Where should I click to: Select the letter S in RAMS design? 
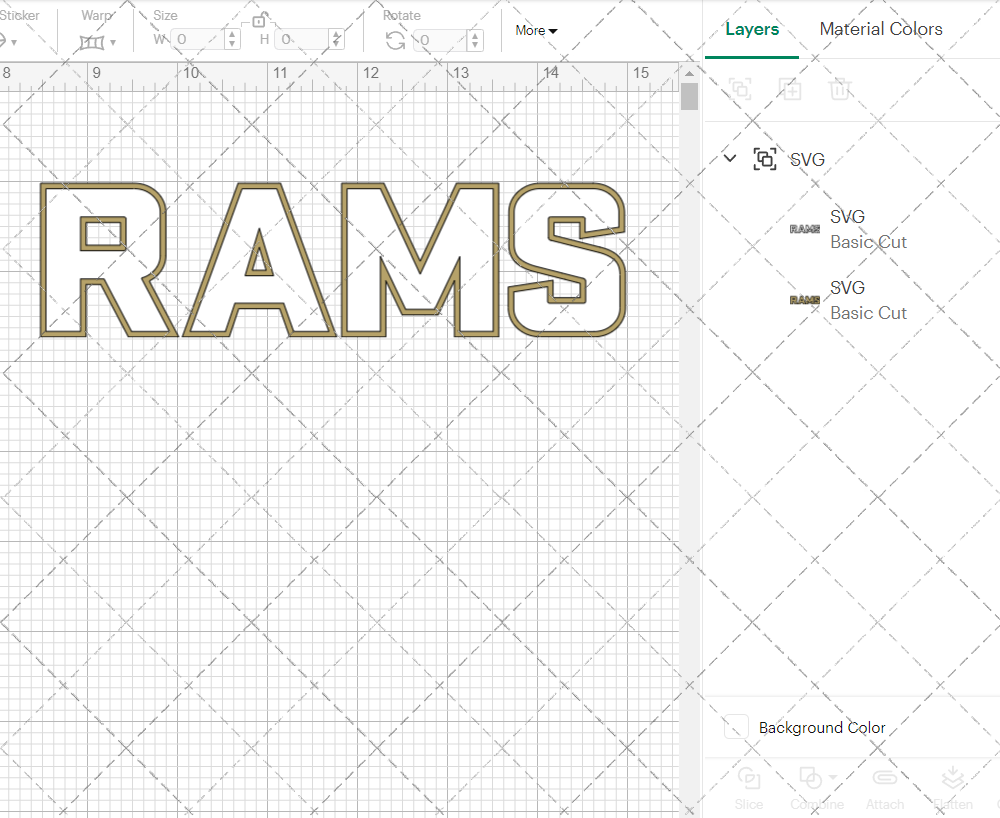pos(567,259)
